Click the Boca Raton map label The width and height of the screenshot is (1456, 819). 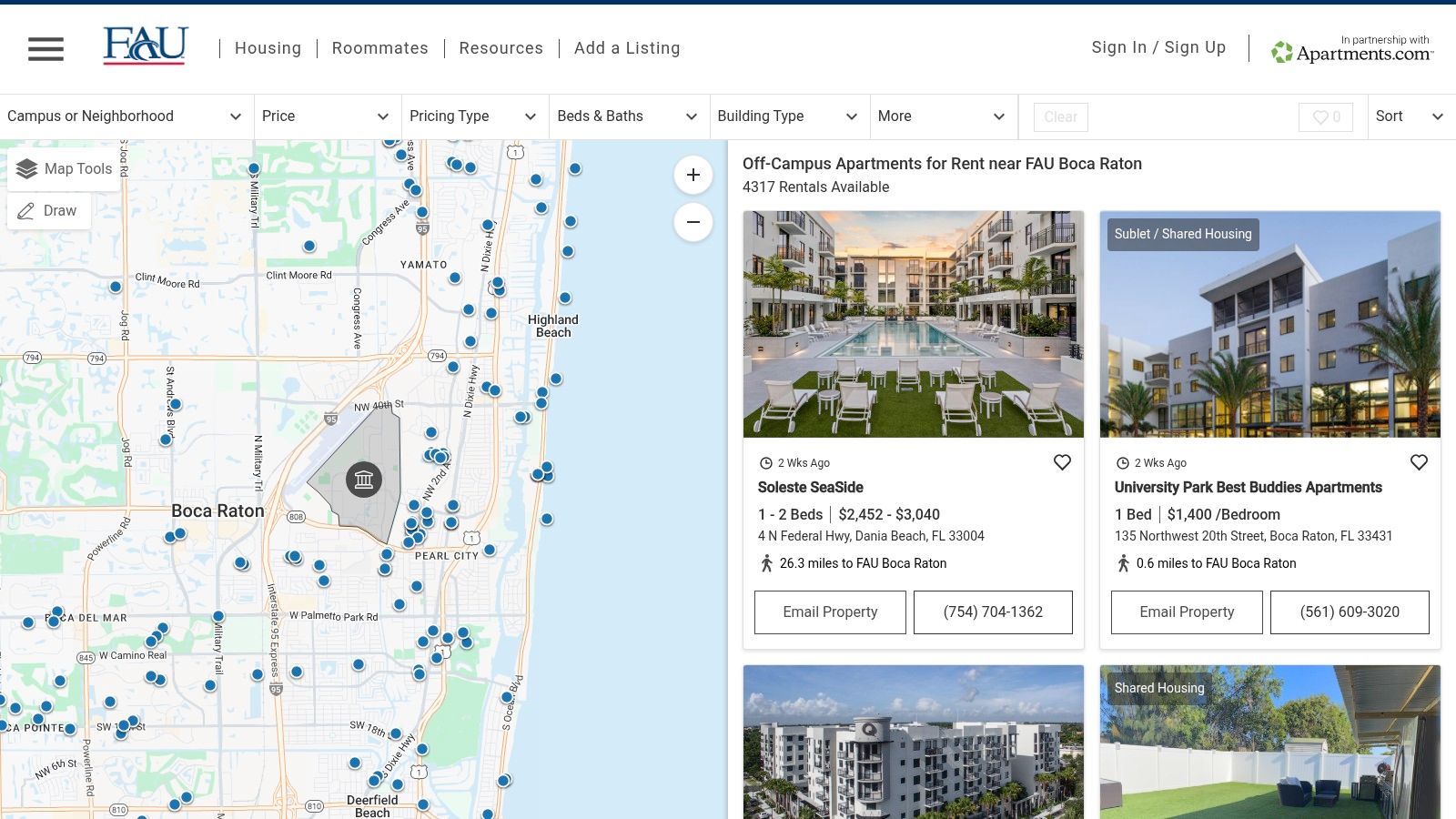217,511
